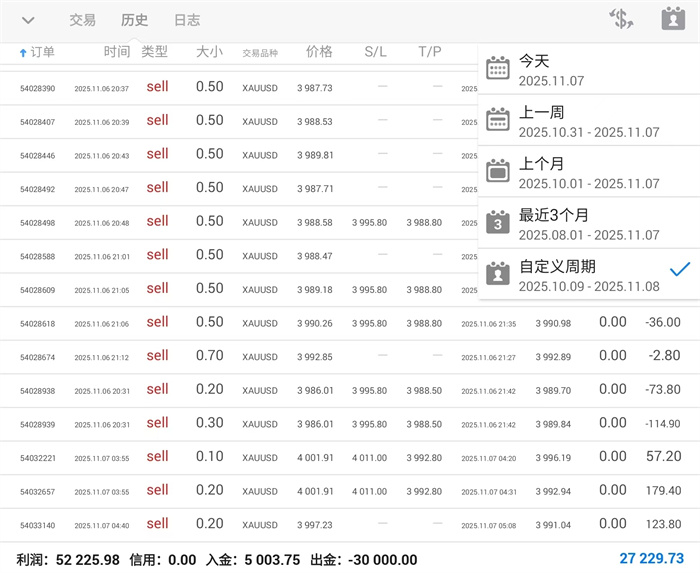
Task: Select order 54028446 cell
Action: tap(38, 156)
